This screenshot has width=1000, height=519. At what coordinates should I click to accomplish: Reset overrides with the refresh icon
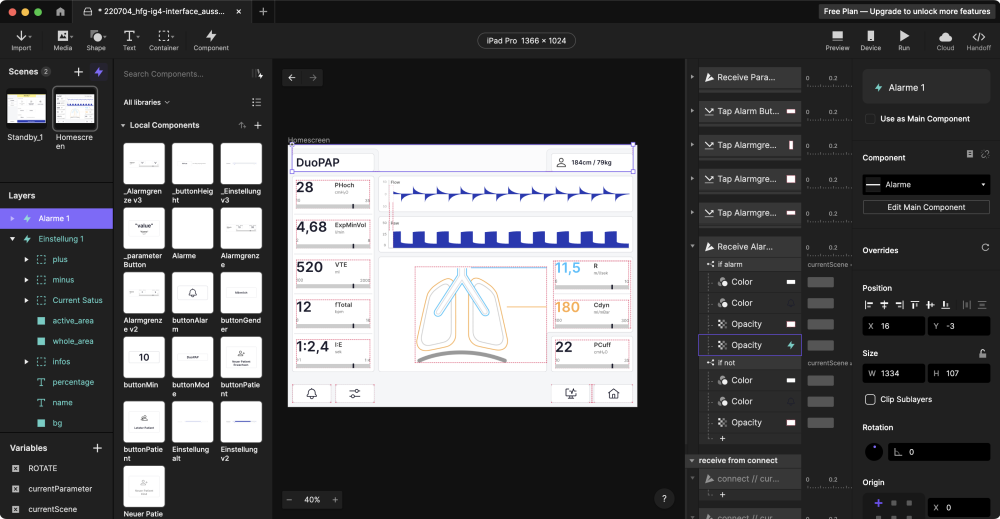tap(985, 248)
